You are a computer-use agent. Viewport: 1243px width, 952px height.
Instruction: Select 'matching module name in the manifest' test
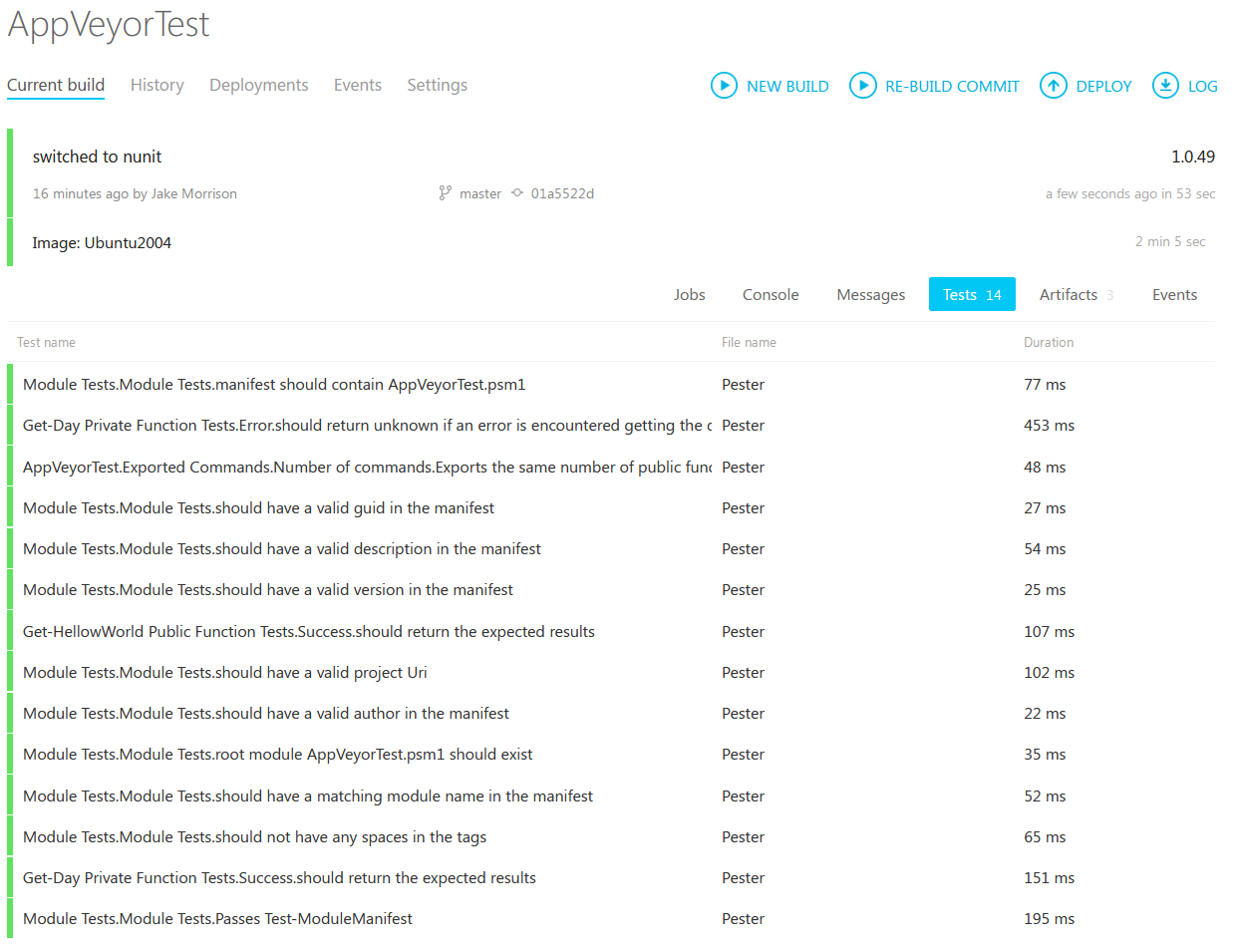pos(611,795)
